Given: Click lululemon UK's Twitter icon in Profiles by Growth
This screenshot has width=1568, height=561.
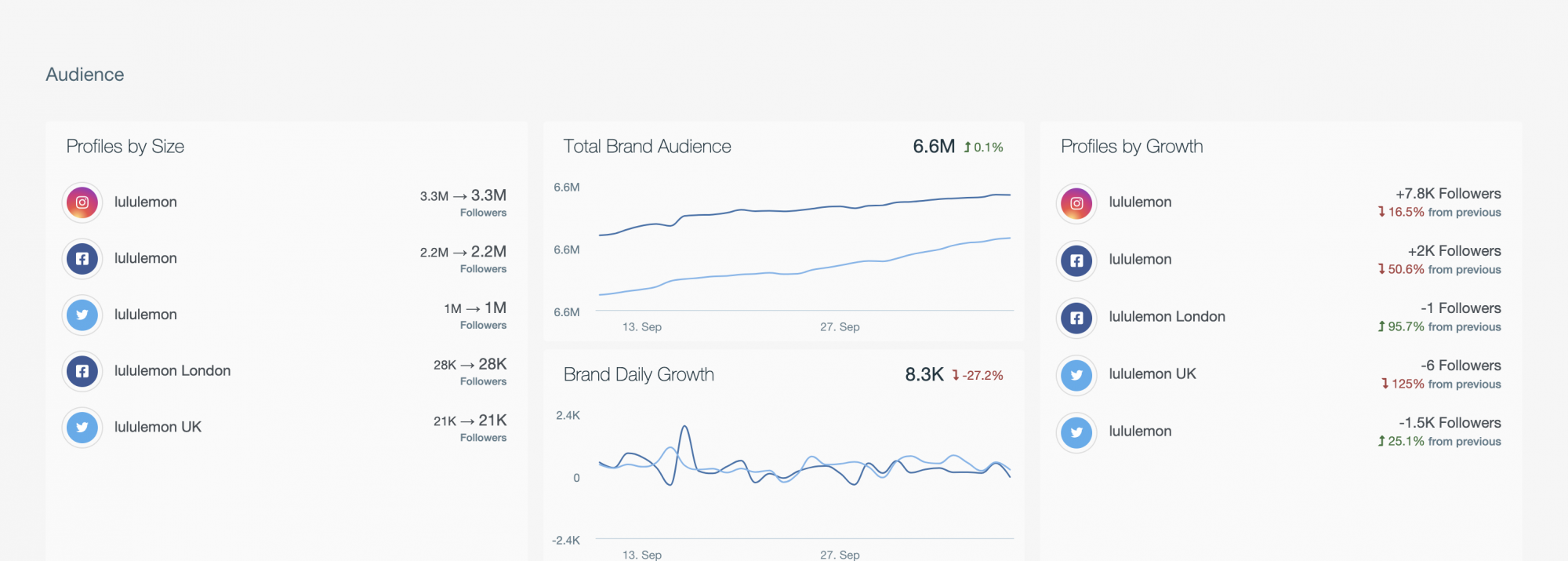Looking at the screenshot, I should (x=1076, y=375).
